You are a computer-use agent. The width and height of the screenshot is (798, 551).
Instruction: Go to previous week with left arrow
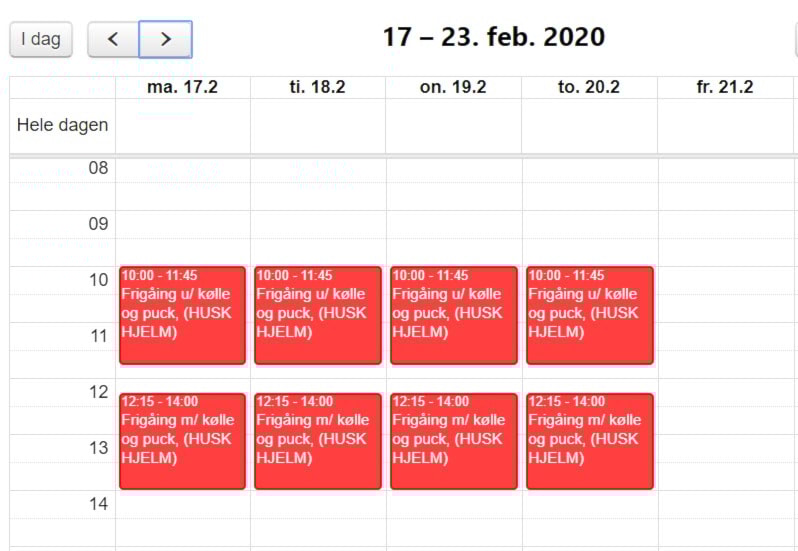[113, 39]
